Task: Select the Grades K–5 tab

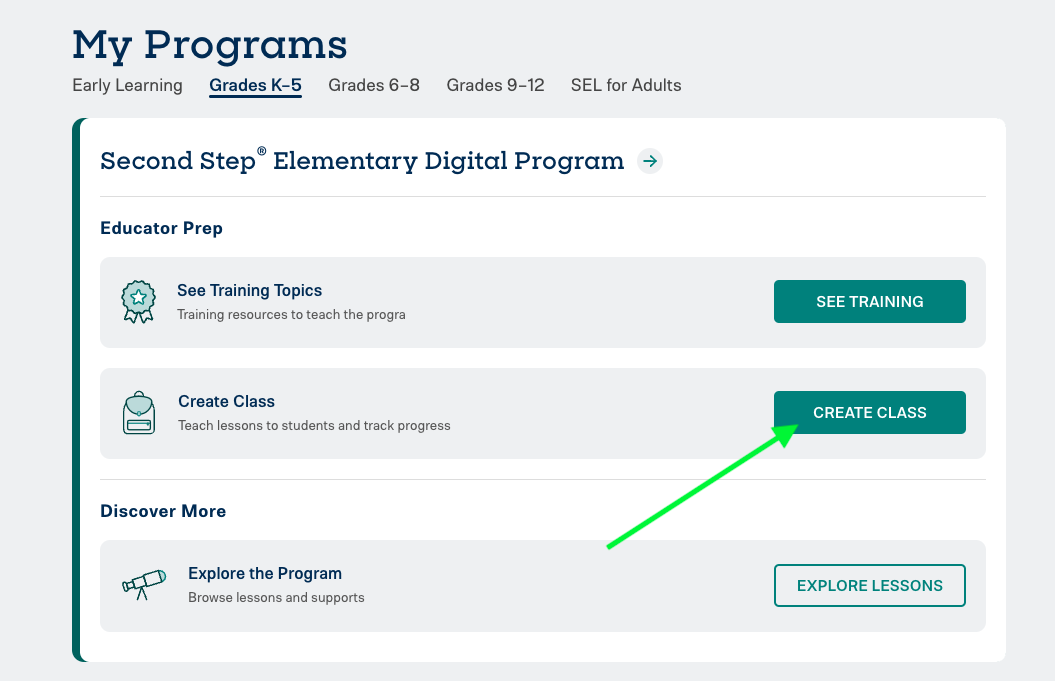Action: coord(255,85)
